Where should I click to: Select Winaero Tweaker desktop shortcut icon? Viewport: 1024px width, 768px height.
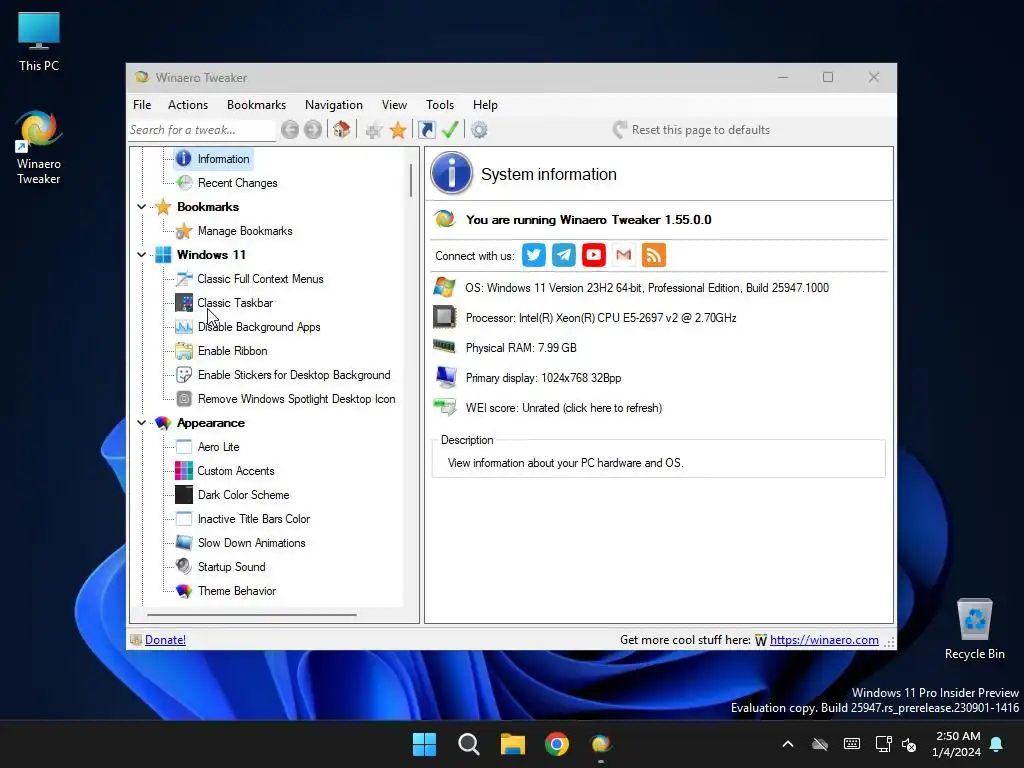pyautogui.click(x=39, y=148)
